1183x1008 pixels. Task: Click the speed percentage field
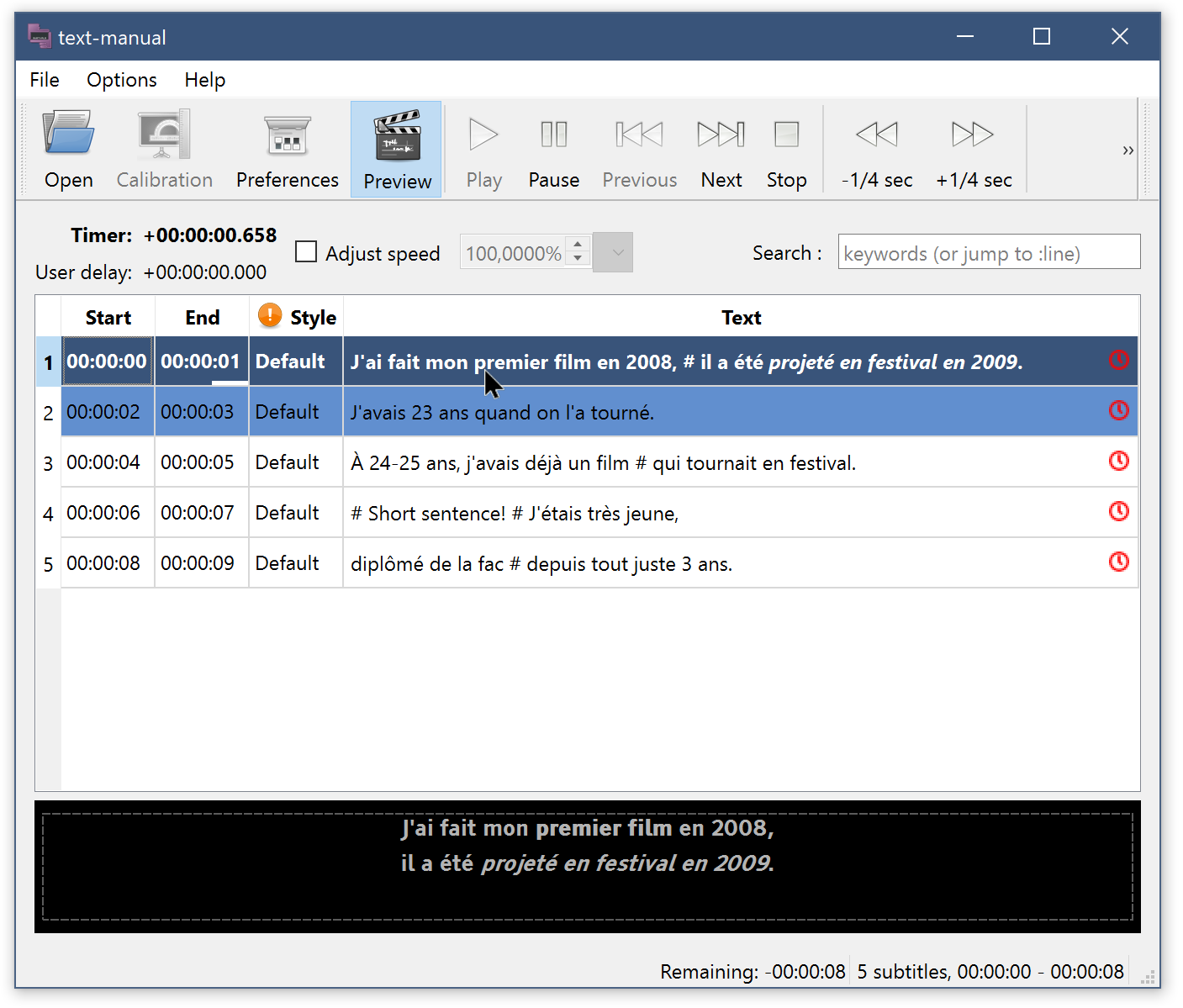point(514,253)
